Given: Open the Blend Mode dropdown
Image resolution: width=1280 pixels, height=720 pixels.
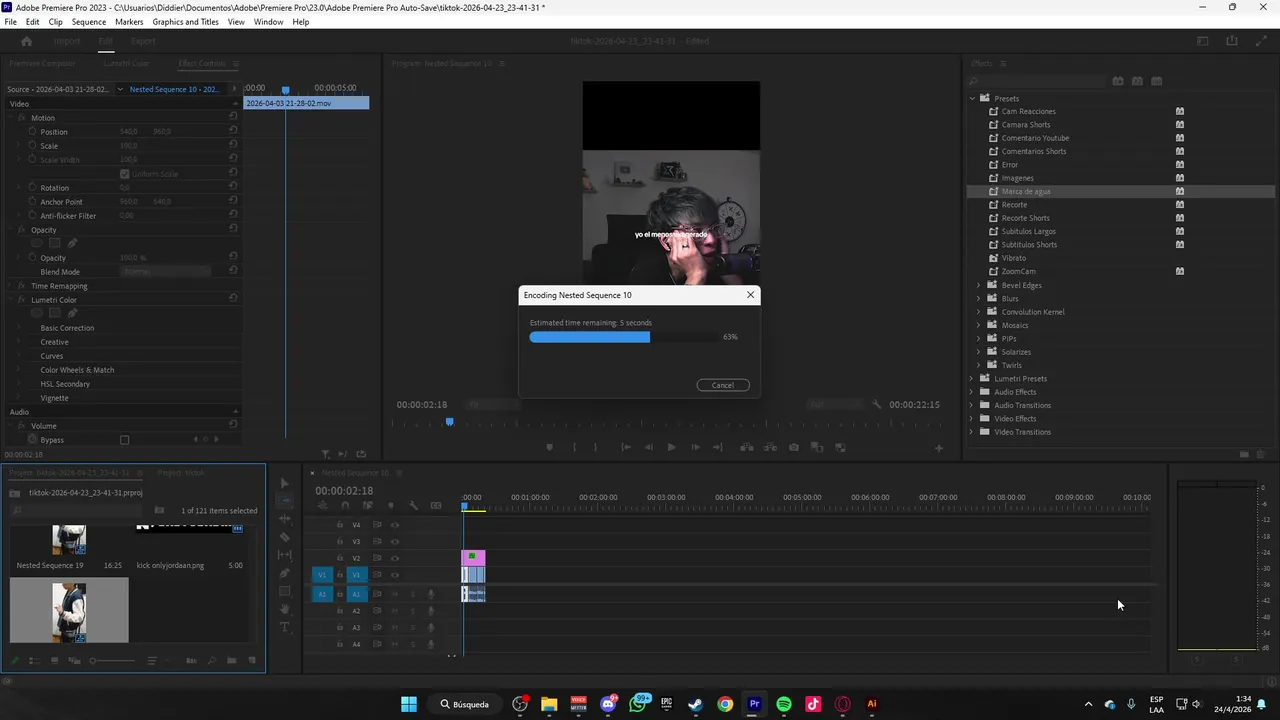Looking at the screenshot, I should (166, 272).
